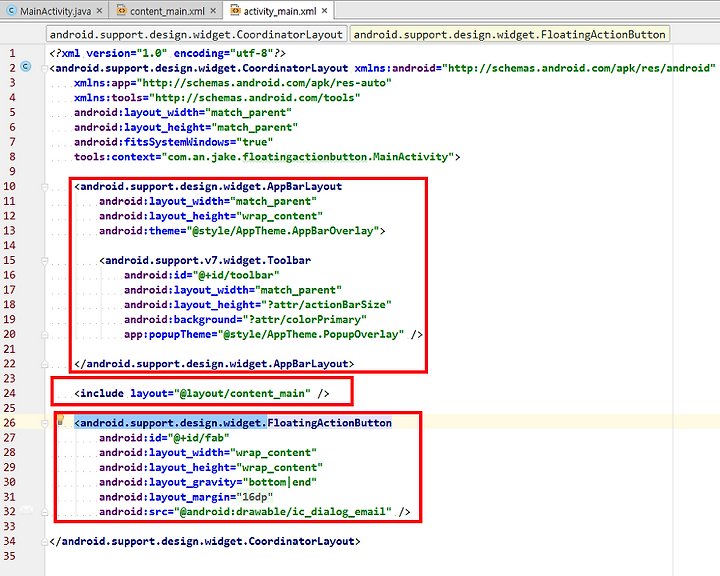Click the "16dp" layout_margin value
The height and width of the screenshot is (576, 720).
tap(255, 497)
